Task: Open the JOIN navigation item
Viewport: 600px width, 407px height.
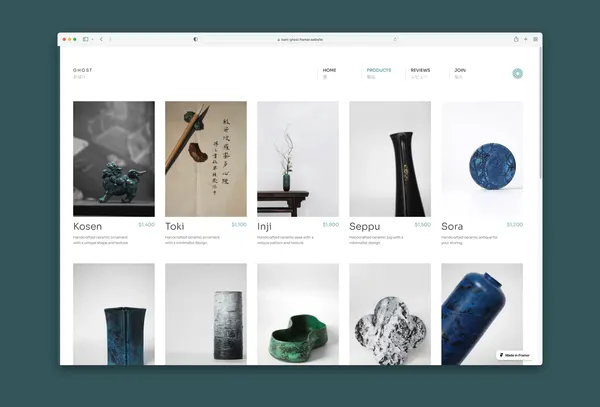Action: pyautogui.click(x=460, y=73)
